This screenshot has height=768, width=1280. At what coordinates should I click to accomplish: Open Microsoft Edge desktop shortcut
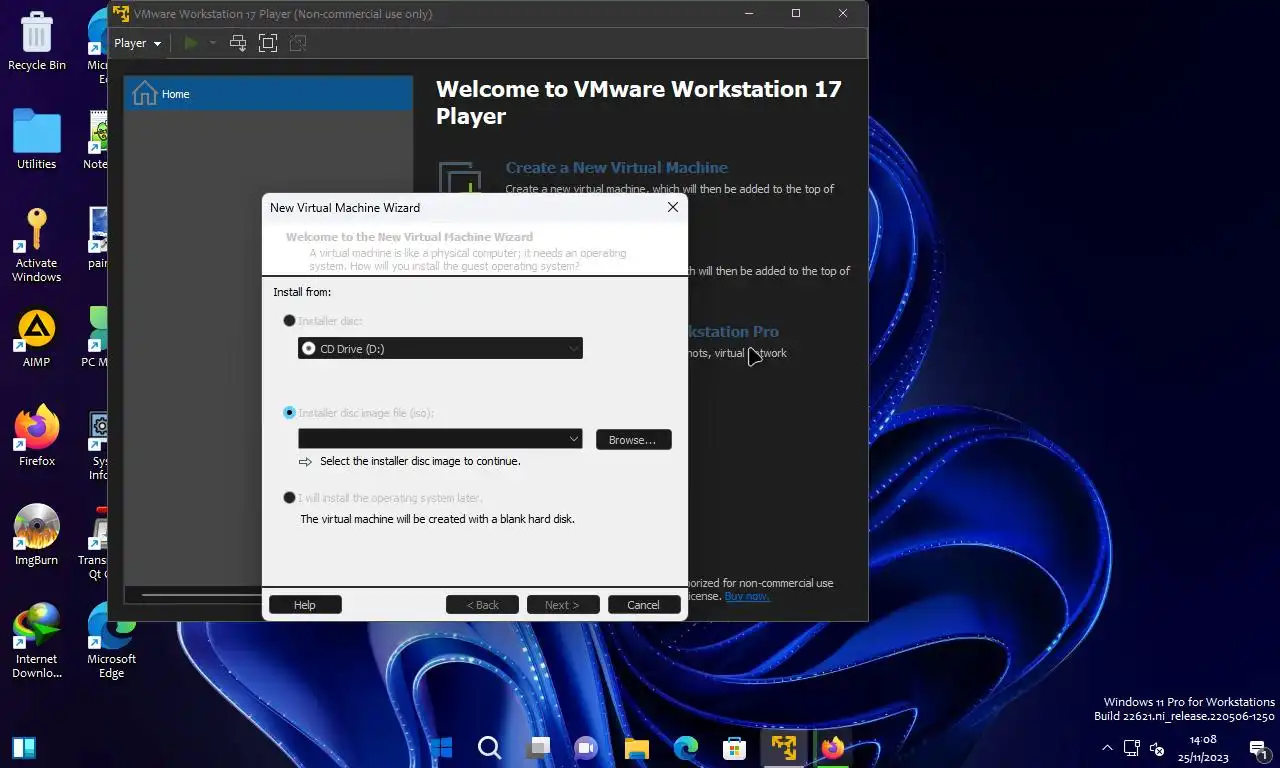111,640
